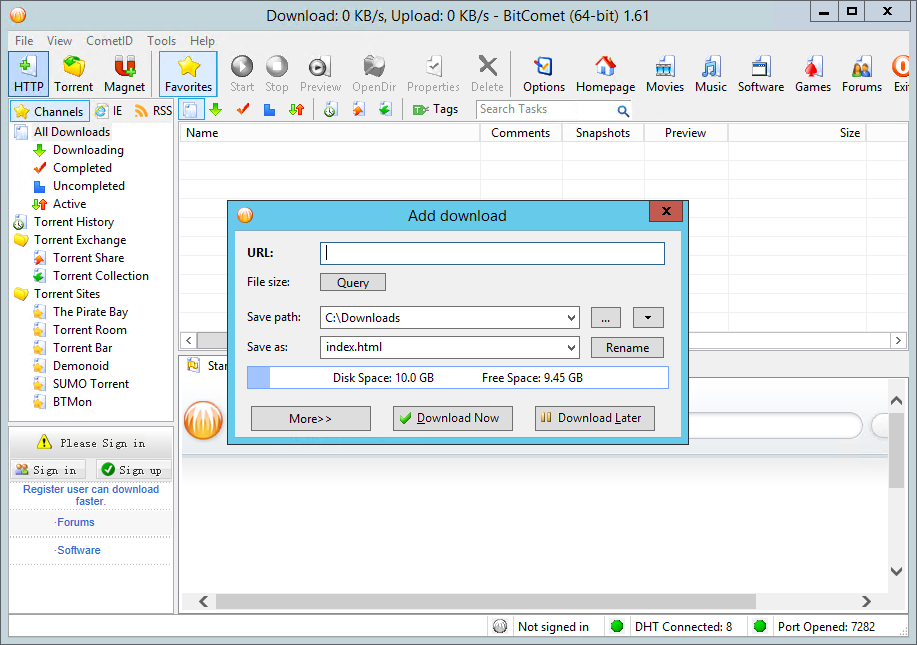Screen dimensions: 917x645
Task: Select Completed in the sidebar
Action: pos(82,168)
